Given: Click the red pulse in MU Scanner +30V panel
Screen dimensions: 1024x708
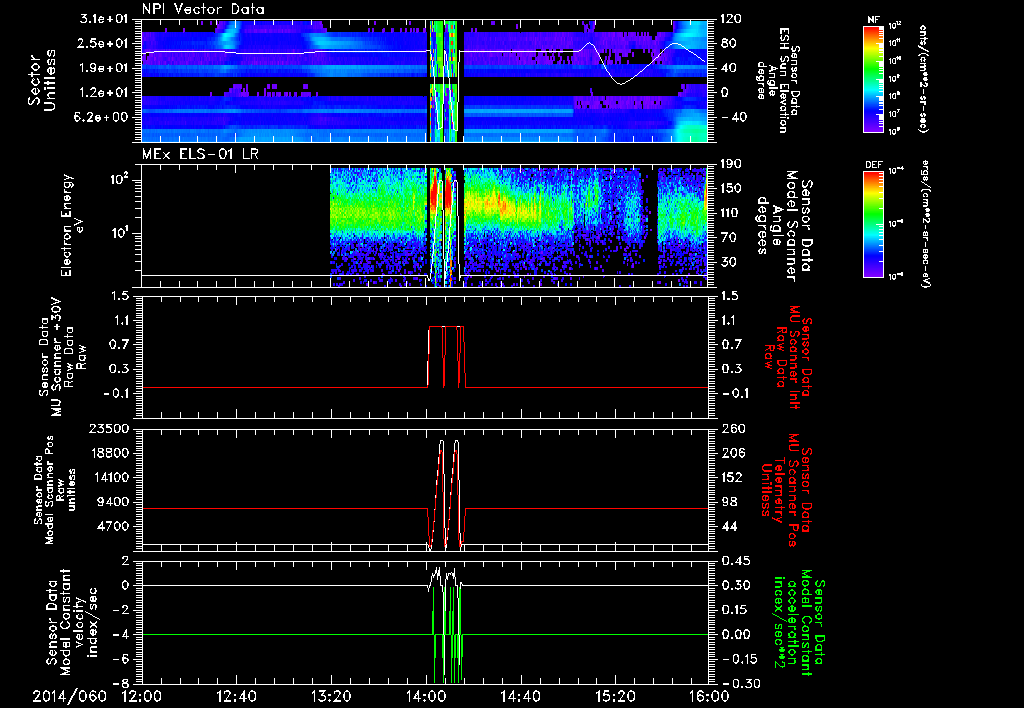Looking at the screenshot, I should click(x=447, y=357).
